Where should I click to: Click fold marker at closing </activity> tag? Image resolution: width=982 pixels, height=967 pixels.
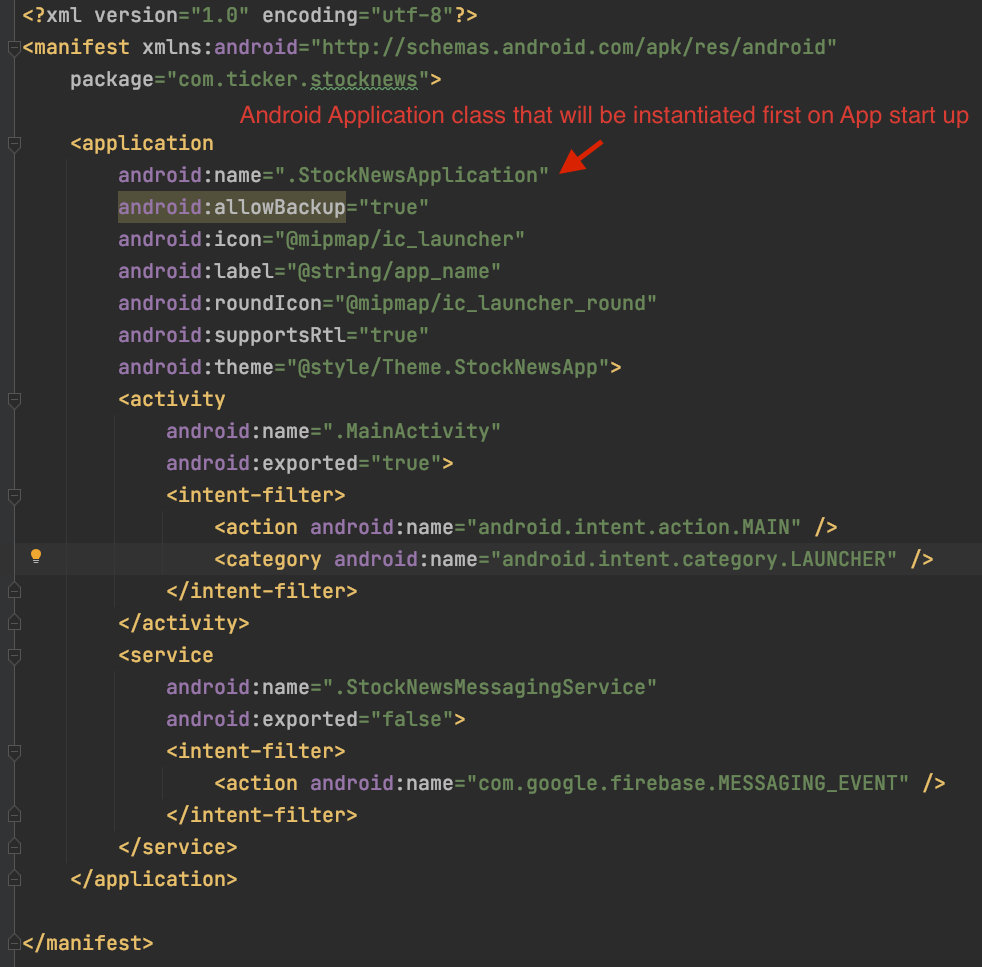point(14,624)
